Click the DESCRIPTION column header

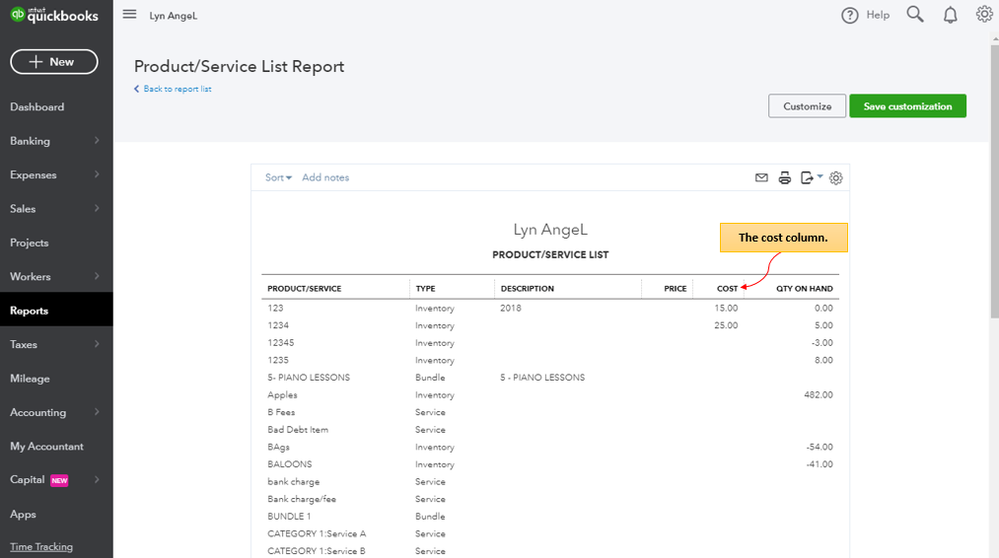click(x=528, y=289)
